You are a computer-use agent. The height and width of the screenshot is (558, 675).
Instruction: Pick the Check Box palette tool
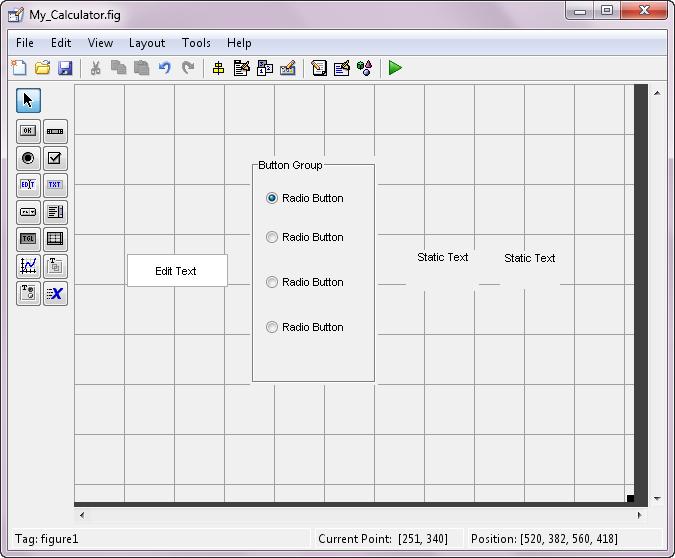(x=55, y=158)
